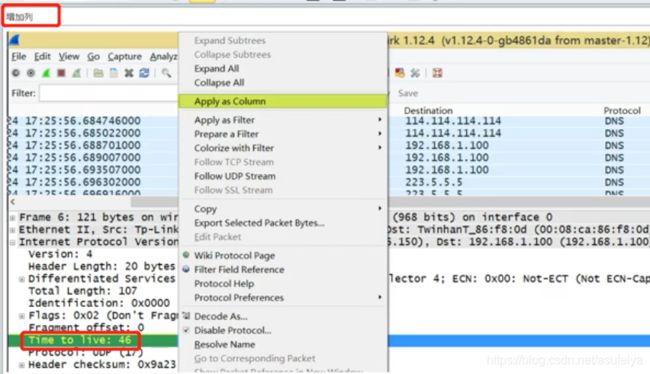
Task: Expand the Flags: 0x02 field
Action: (22, 316)
